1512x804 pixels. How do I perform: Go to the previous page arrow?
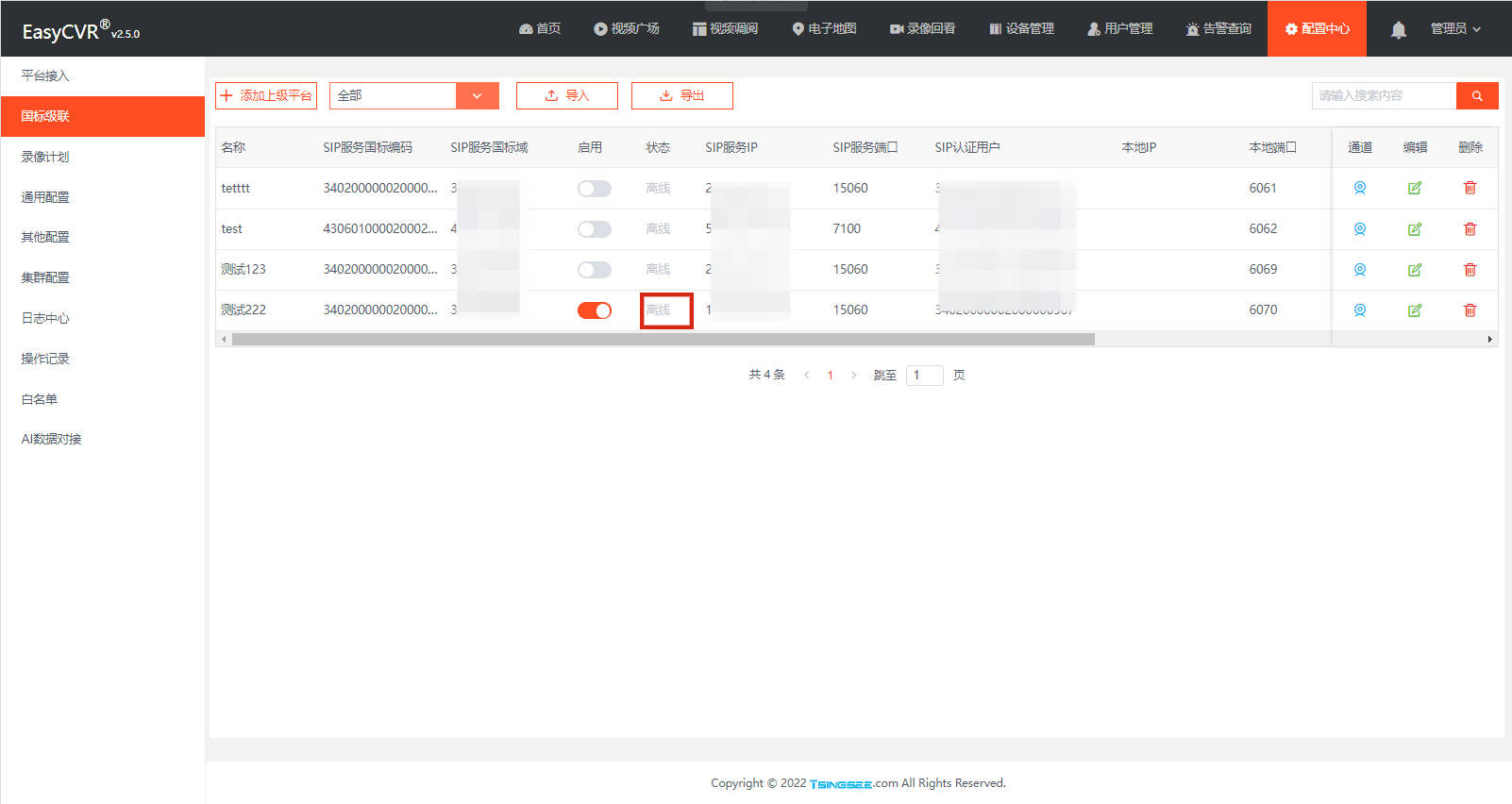(x=807, y=375)
